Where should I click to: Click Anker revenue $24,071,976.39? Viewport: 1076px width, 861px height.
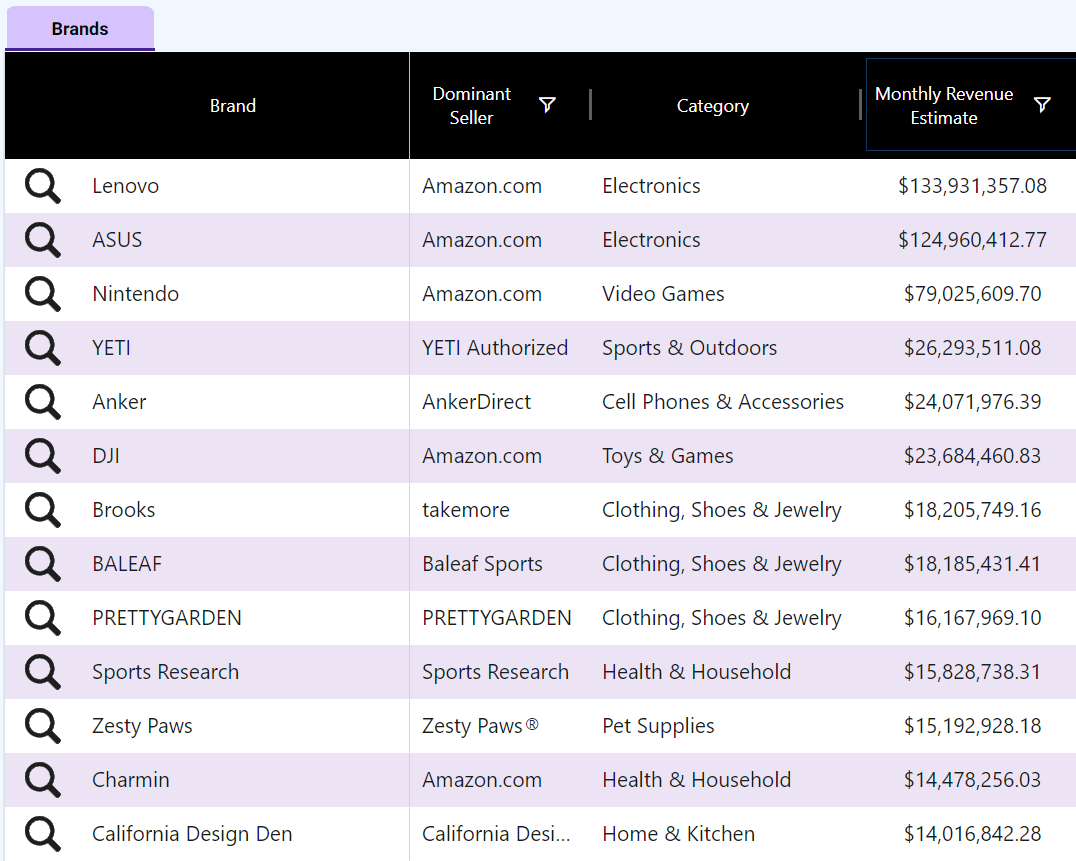tap(972, 402)
